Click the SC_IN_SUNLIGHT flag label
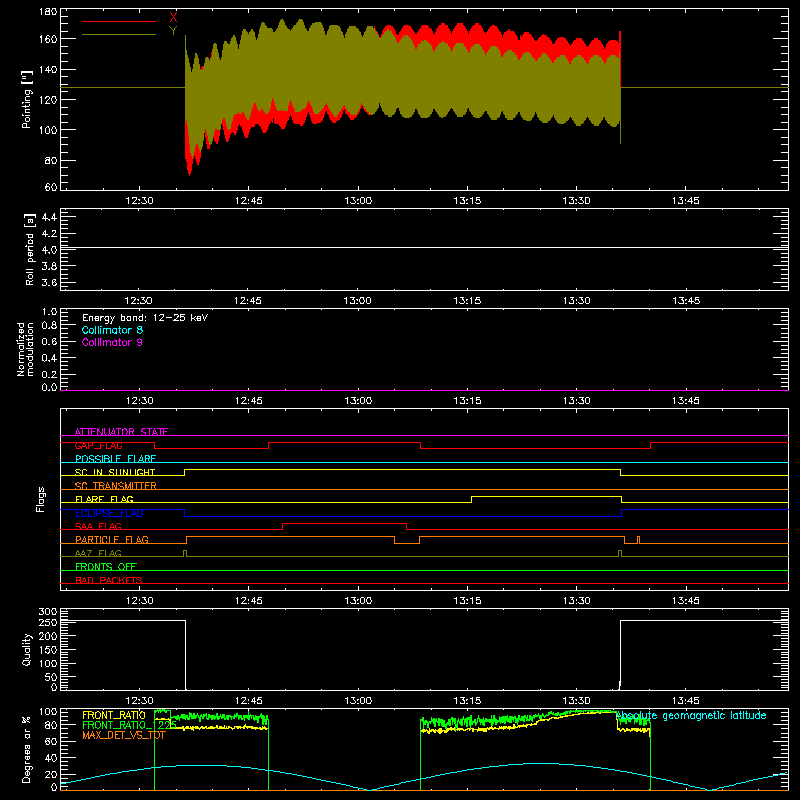 point(115,472)
